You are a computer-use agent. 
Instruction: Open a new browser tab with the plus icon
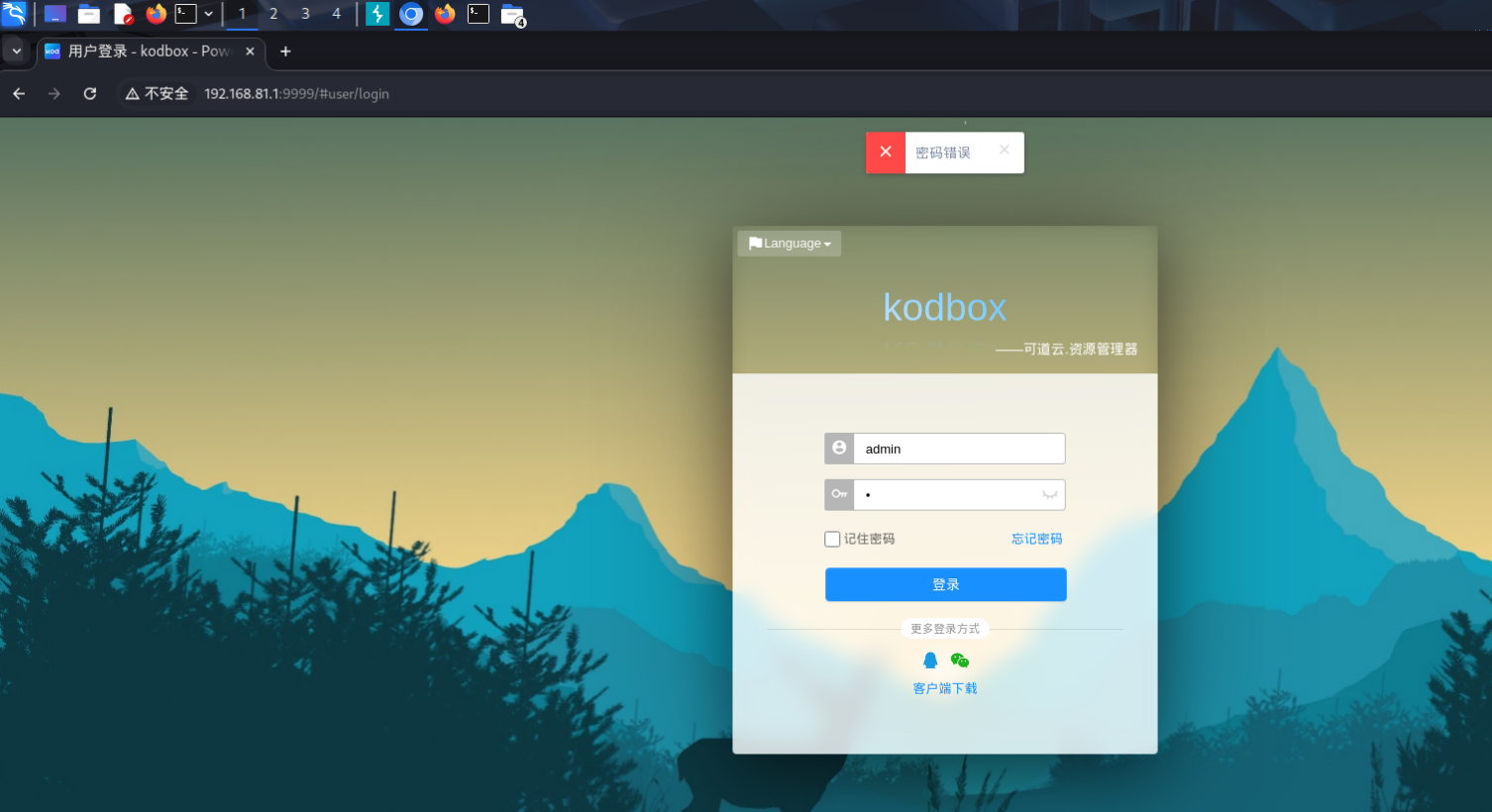pos(285,51)
